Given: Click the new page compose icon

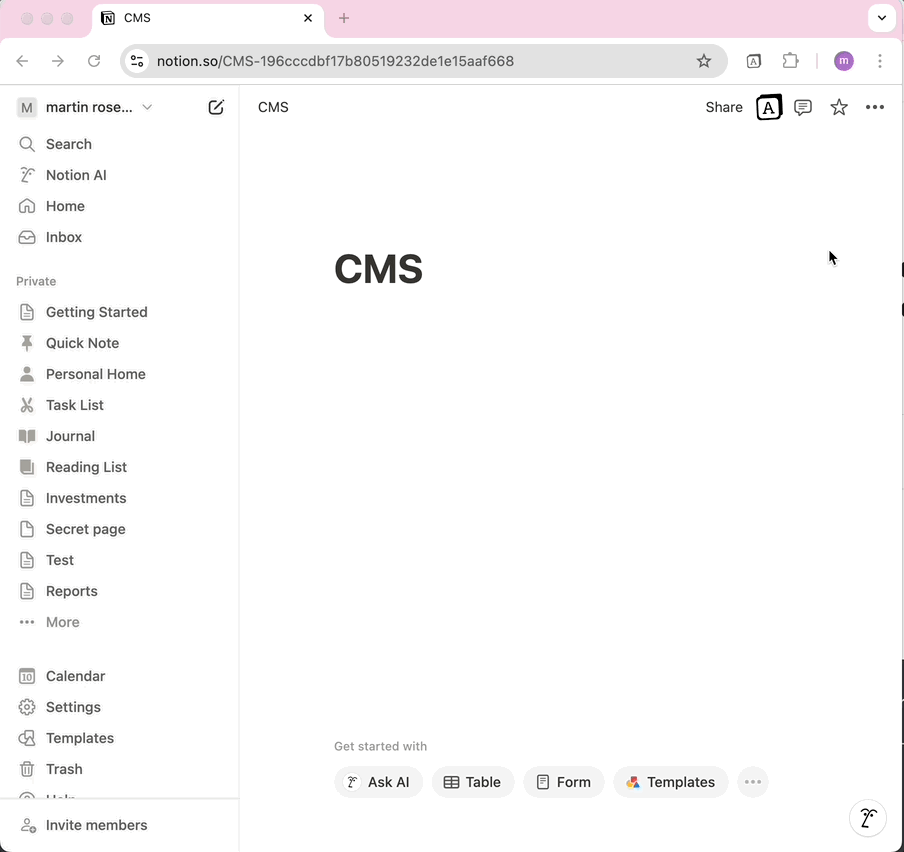Looking at the screenshot, I should [x=216, y=107].
